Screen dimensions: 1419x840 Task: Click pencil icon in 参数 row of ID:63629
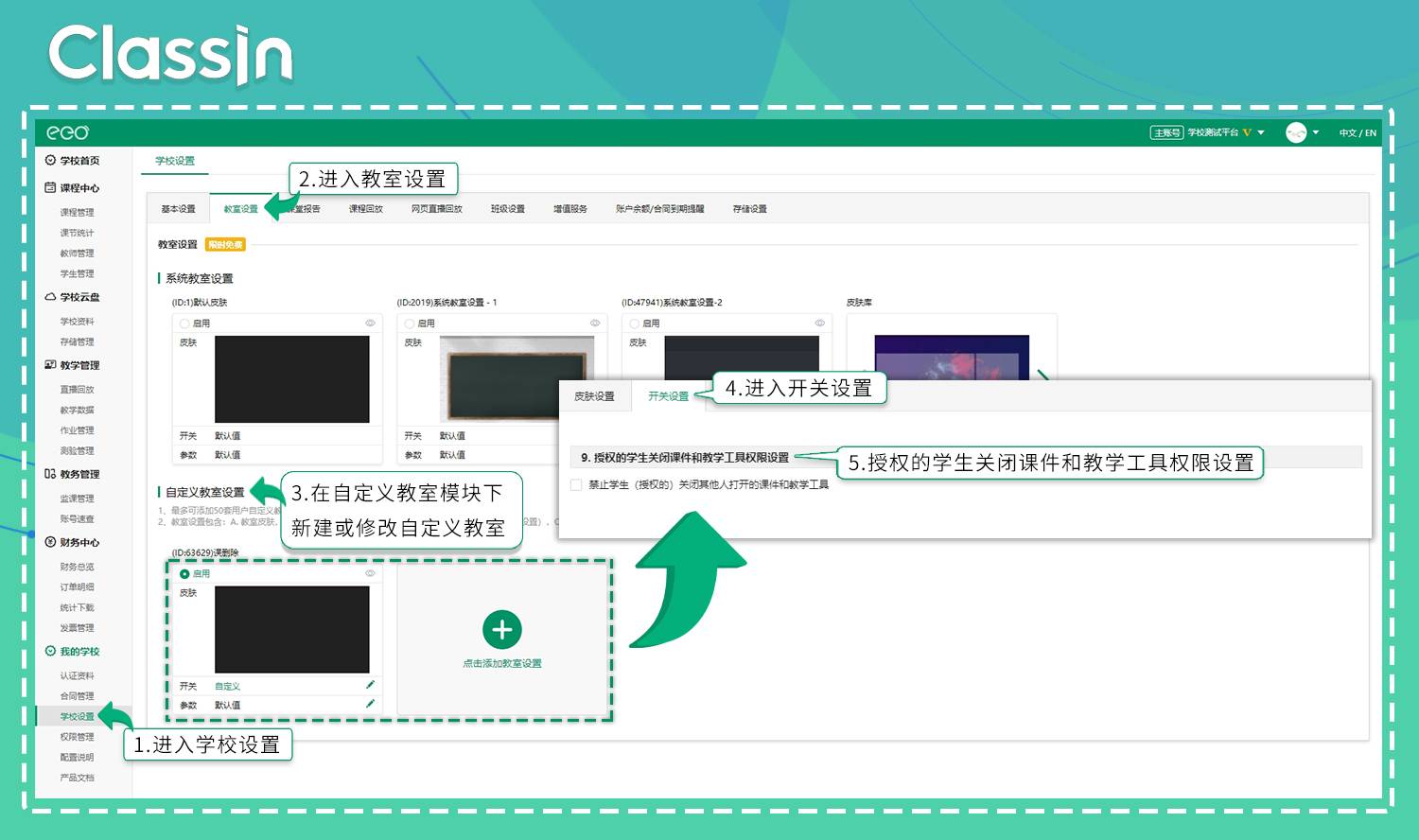coord(370,704)
